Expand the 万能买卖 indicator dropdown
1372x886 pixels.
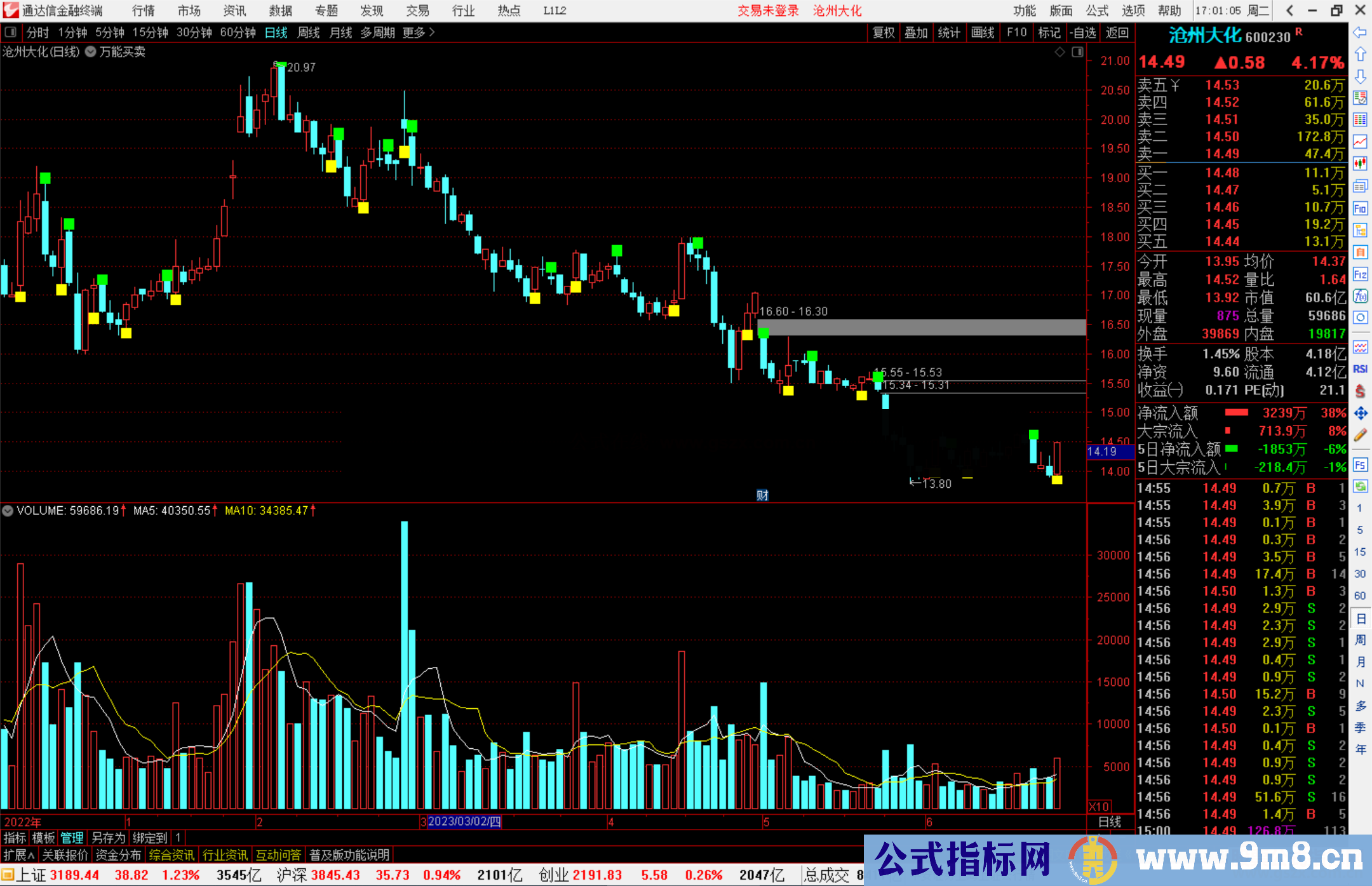pos(91,52)
